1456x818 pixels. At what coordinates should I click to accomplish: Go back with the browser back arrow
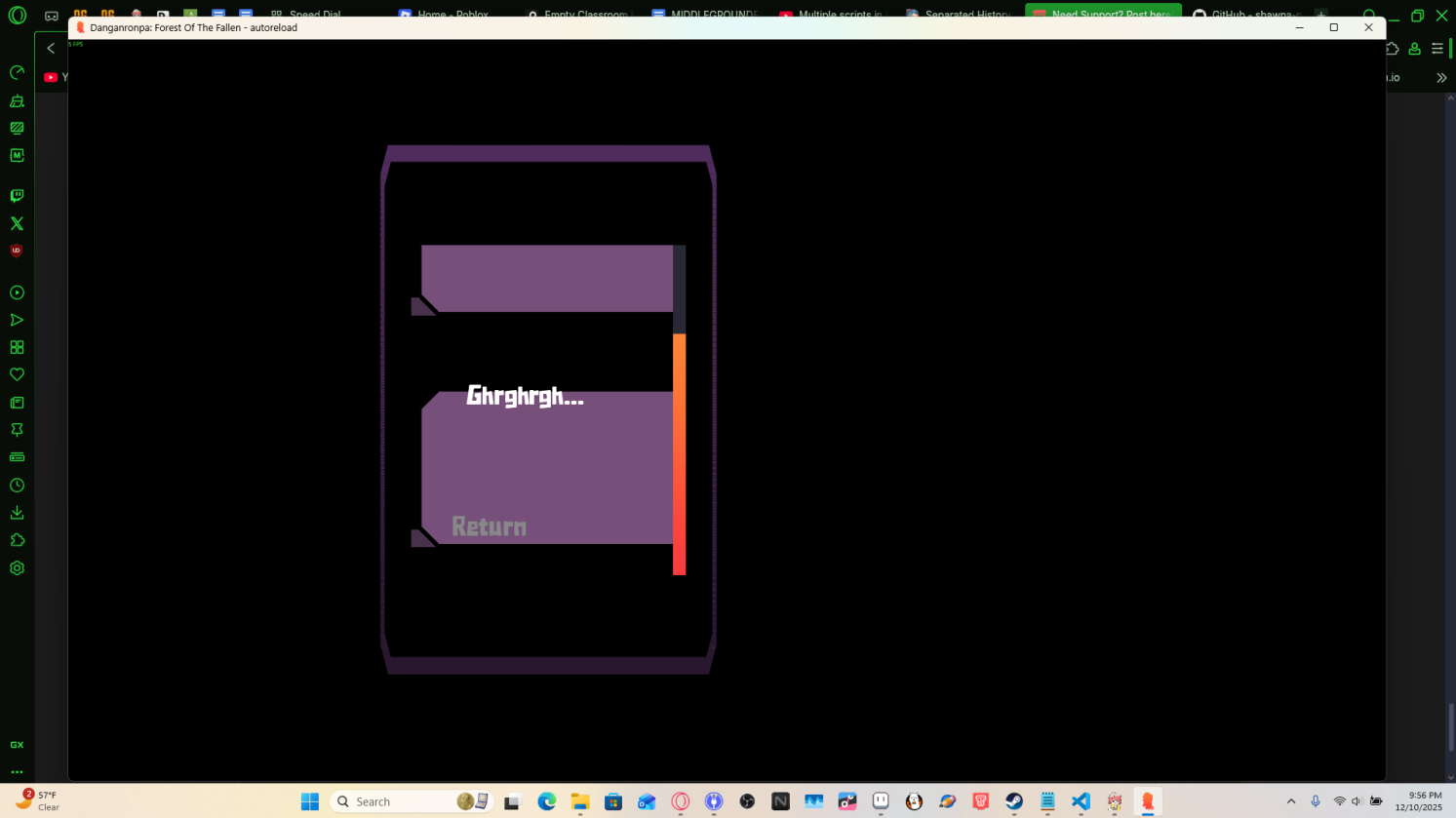point(51,48)
